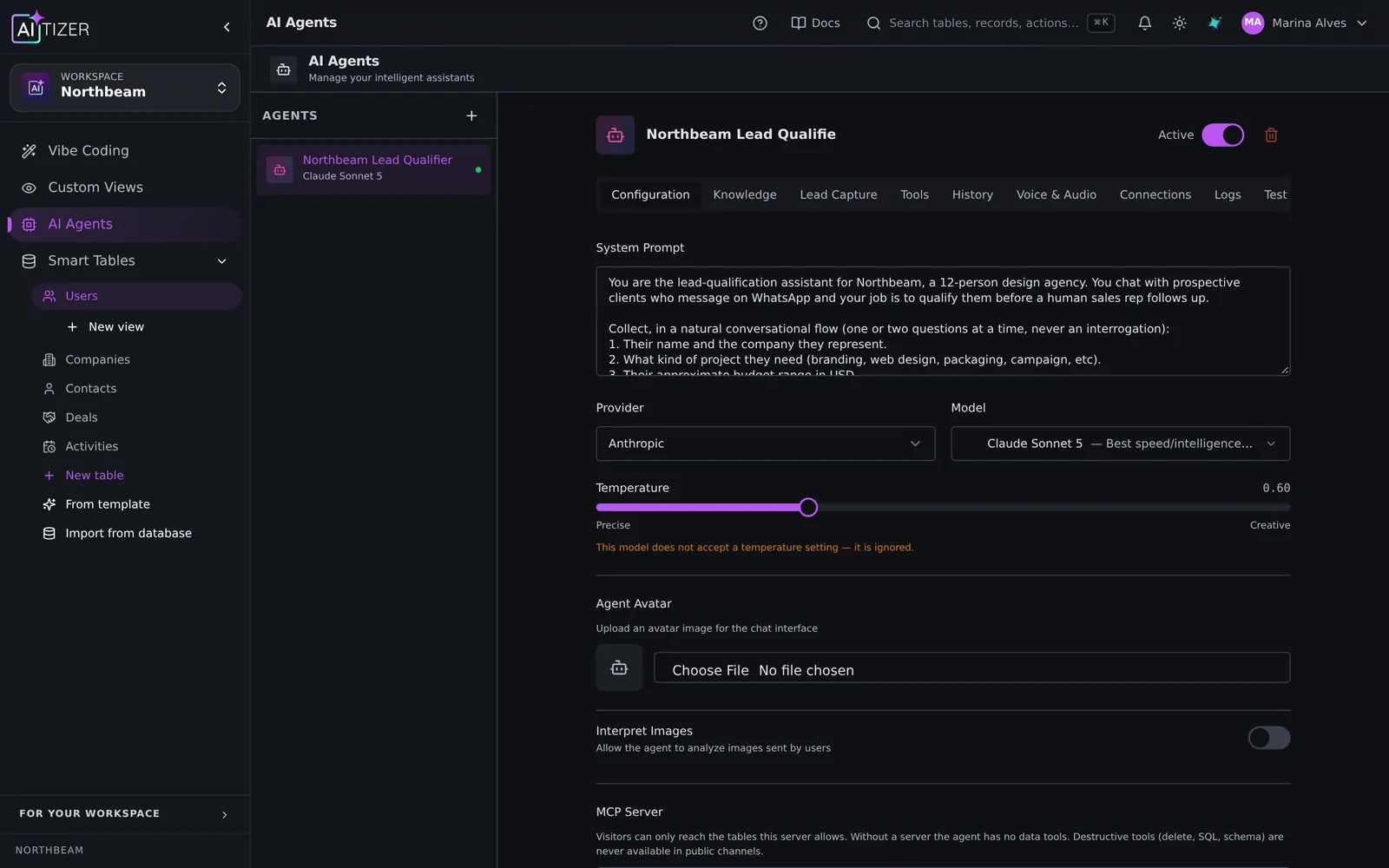Click inside the System Prompt text area
The image size is (1389, 868).
[943, 321]
